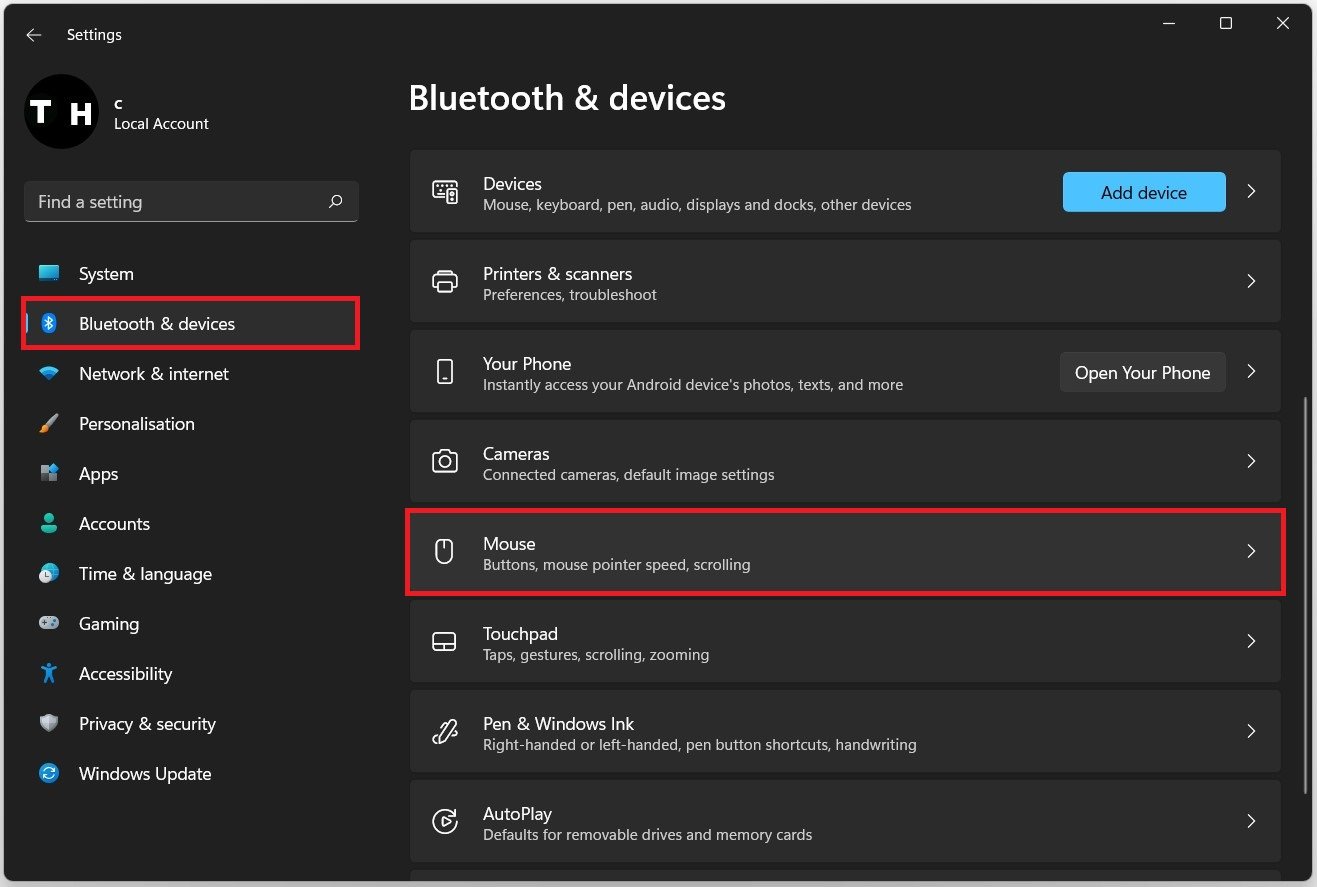Click the Touchpad icon
The width and height of the screenshot is (1317, 887).
[x=444, y=641]
